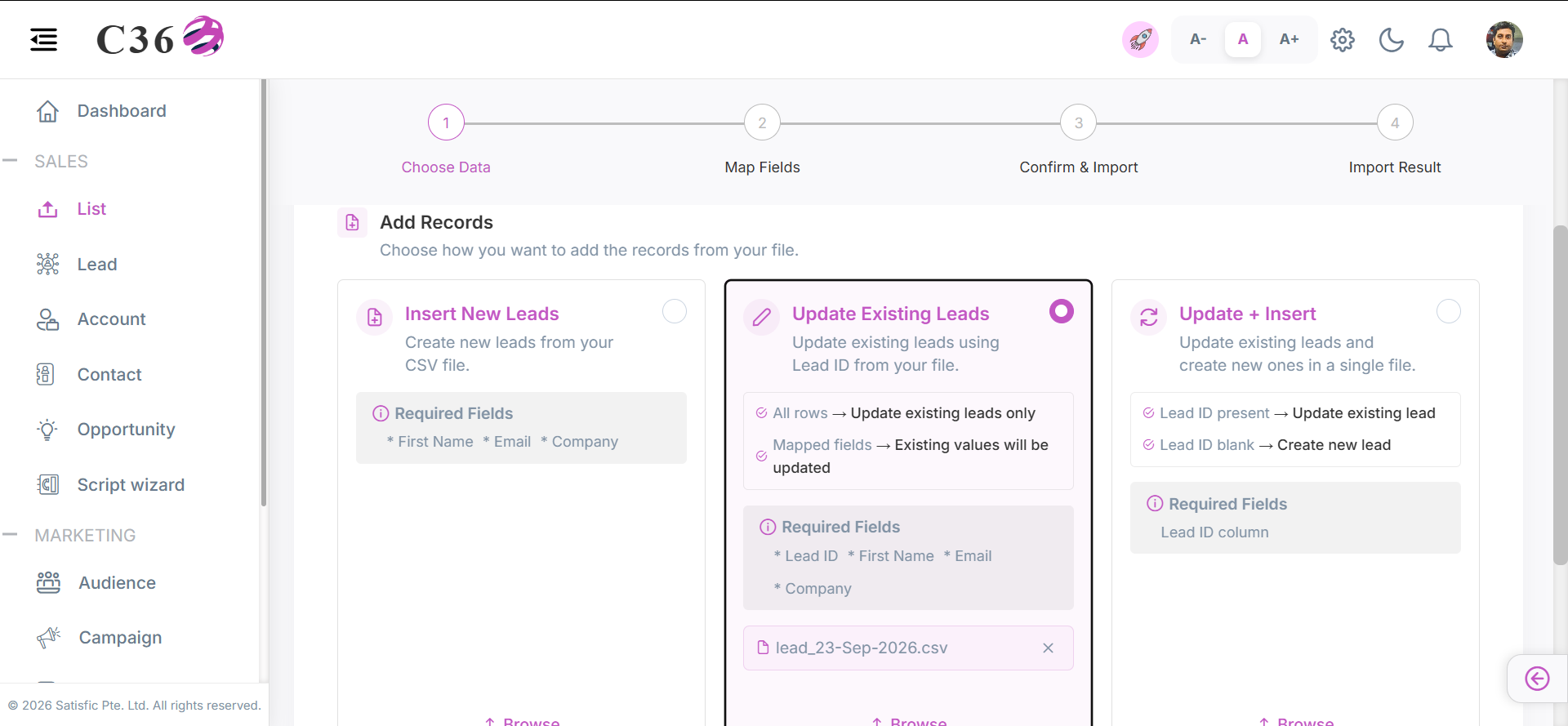Collapse the sidebar with hamburger menu icon
The width and height of the screenshot is (1568, 726).
click(44, 39)
